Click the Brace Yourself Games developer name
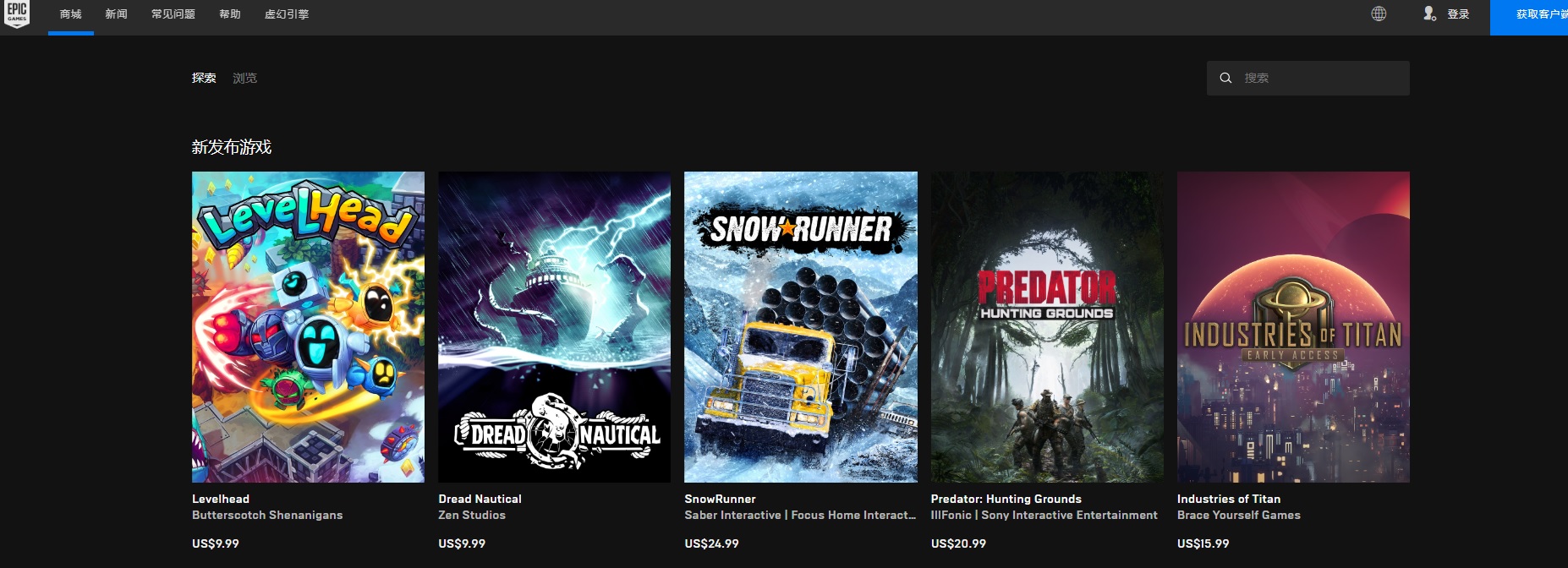This screenshot has height=568, width=1568. click(x=1239, y=515)
